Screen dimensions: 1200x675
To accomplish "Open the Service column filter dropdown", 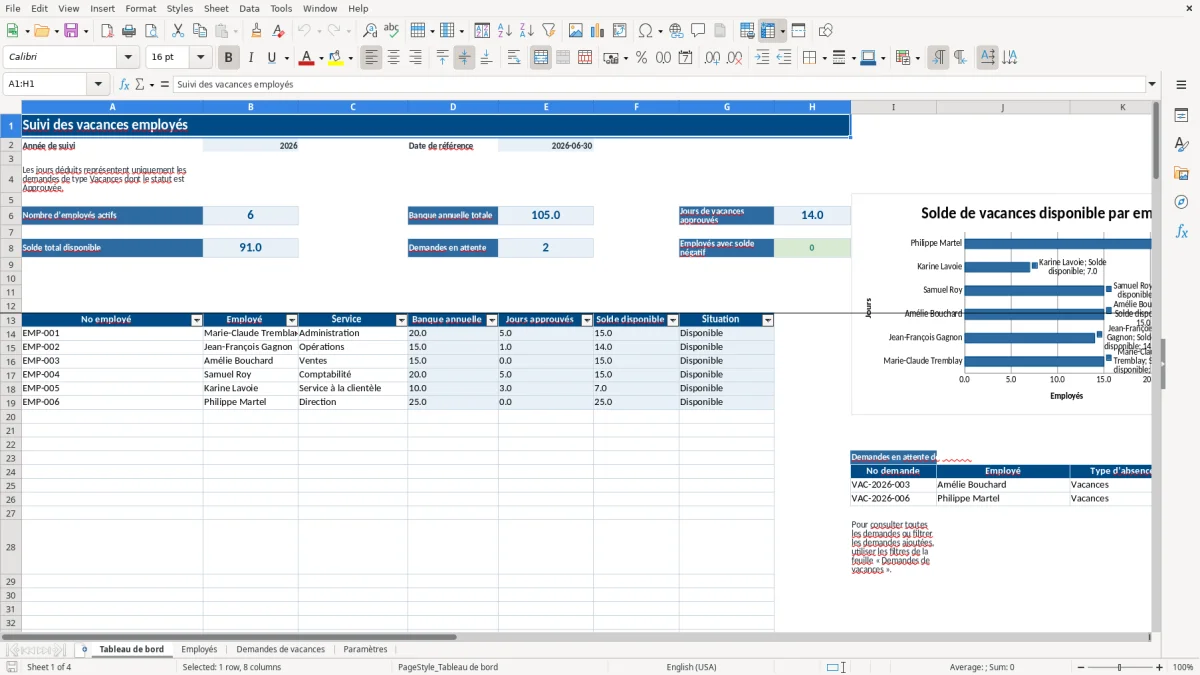I will [x=401, y=320].
